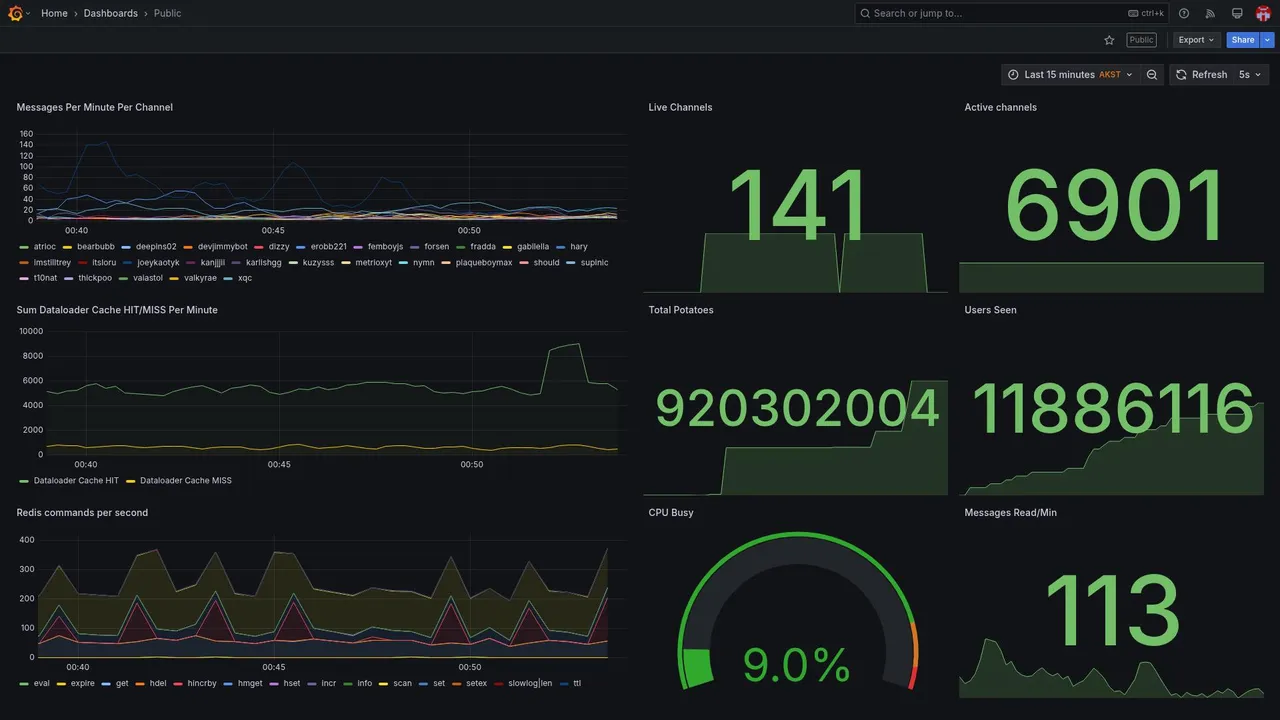Open the help question mark icon
The height and width of the screenshot is (720, 1280).
click(1184, 13)
